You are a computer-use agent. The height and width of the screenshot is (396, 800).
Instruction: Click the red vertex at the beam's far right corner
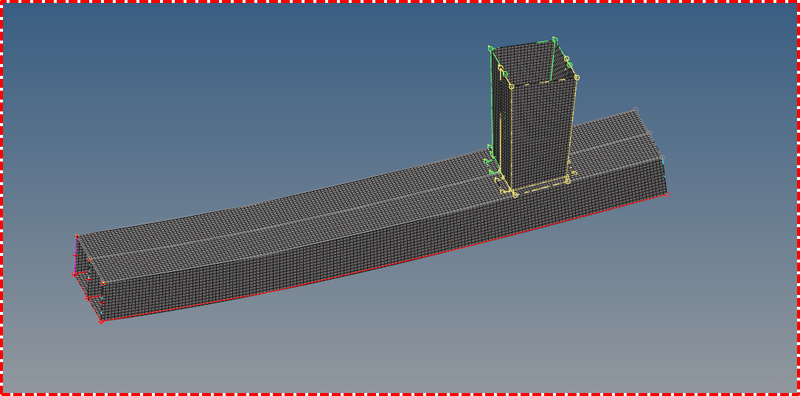(667, 194)
